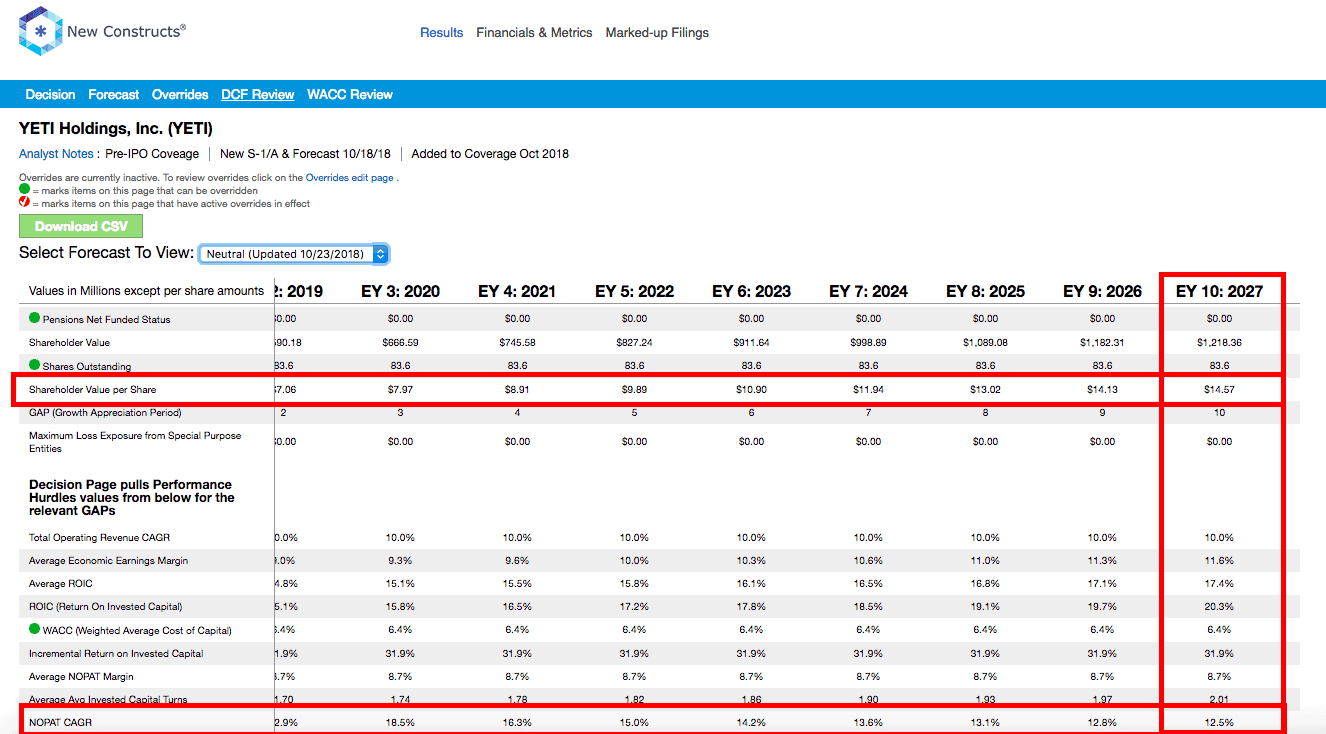This screenshot has height=734, width=1326.
Task: Click the EY 10: 2027 column header
Action: [1219, 292]
